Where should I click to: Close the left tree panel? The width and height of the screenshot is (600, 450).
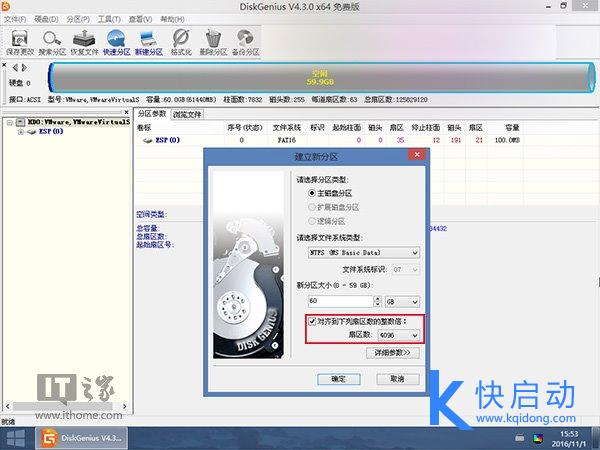[126, 112]
